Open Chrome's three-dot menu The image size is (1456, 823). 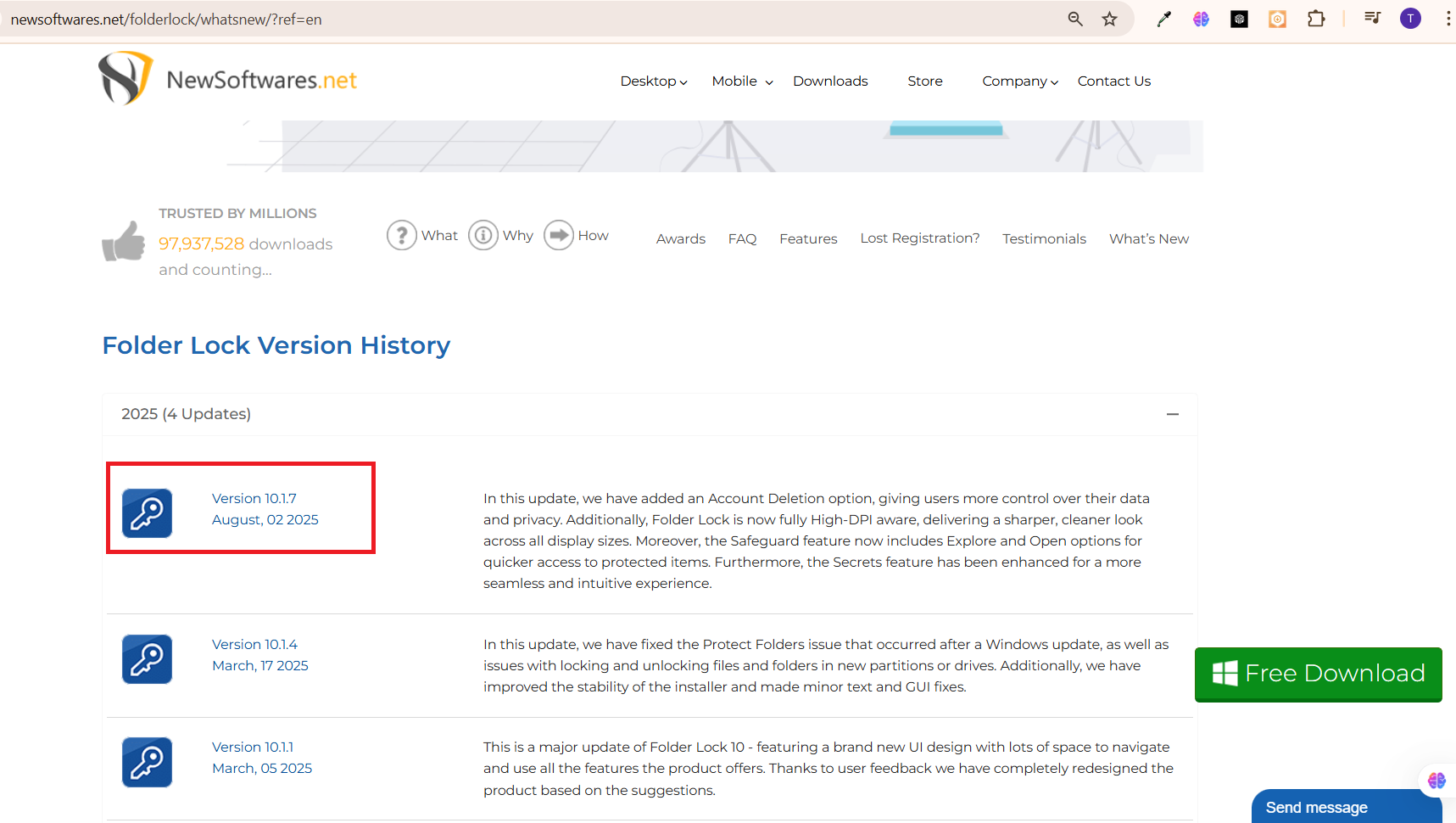tap(1448, 19)
